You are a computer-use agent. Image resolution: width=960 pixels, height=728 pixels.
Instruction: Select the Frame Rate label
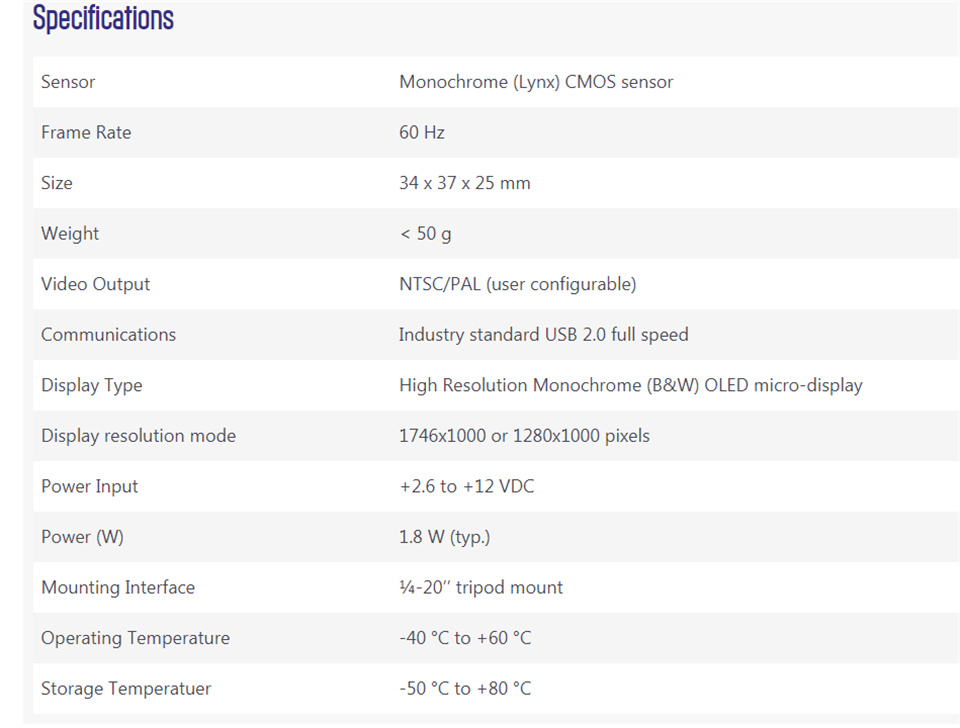coord(86,132)
